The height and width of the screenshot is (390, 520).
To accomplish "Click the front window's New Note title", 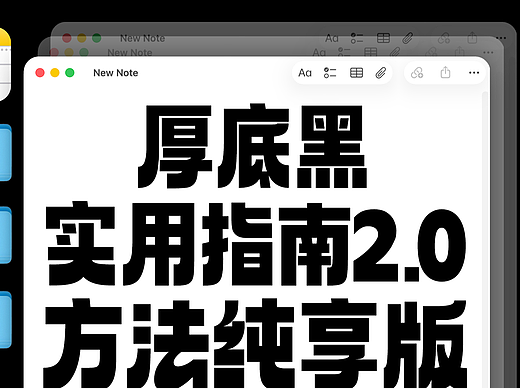I will click(116, 73).
